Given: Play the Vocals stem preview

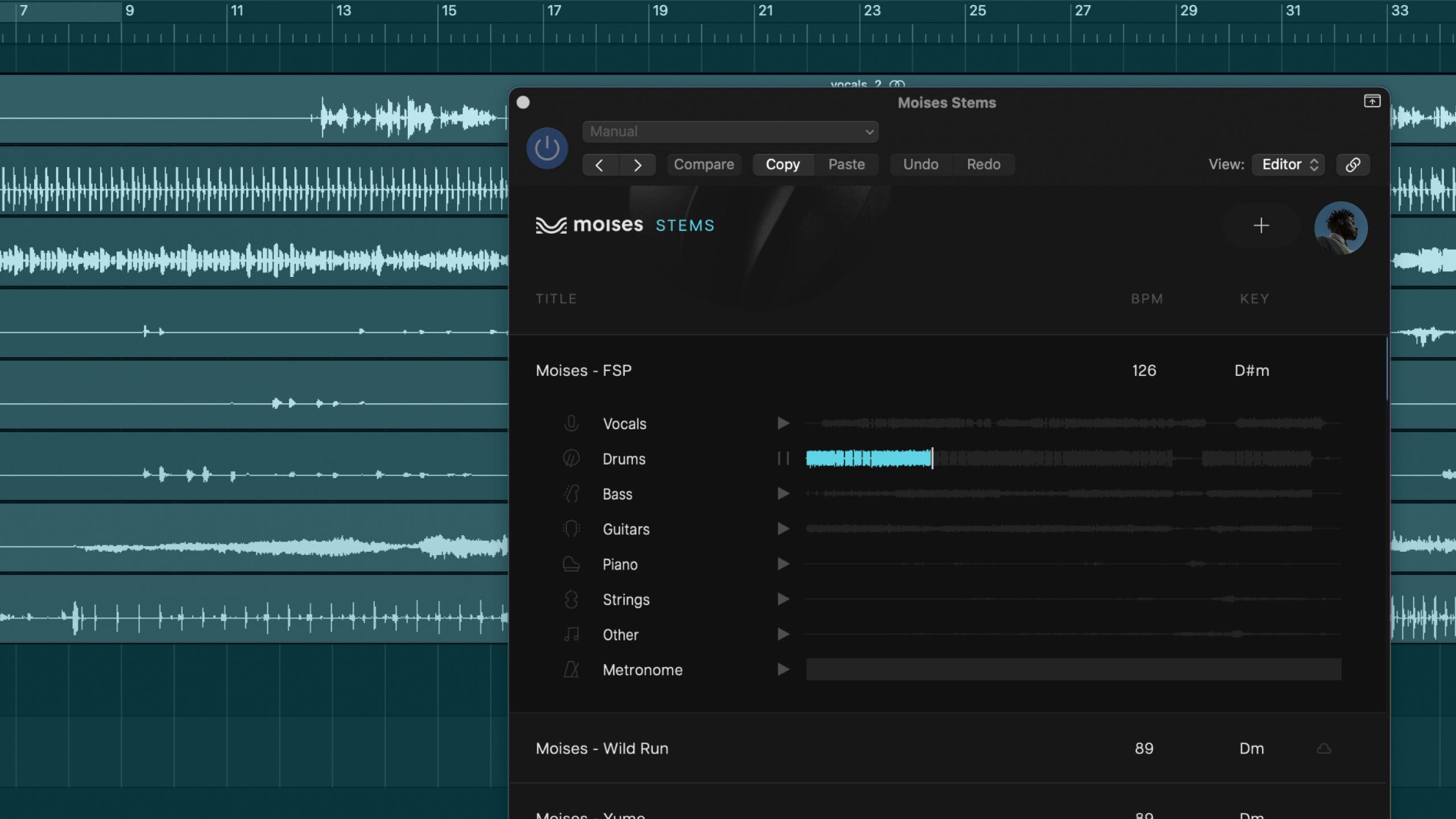Looking at the screenshot, I should coord(783,423).
